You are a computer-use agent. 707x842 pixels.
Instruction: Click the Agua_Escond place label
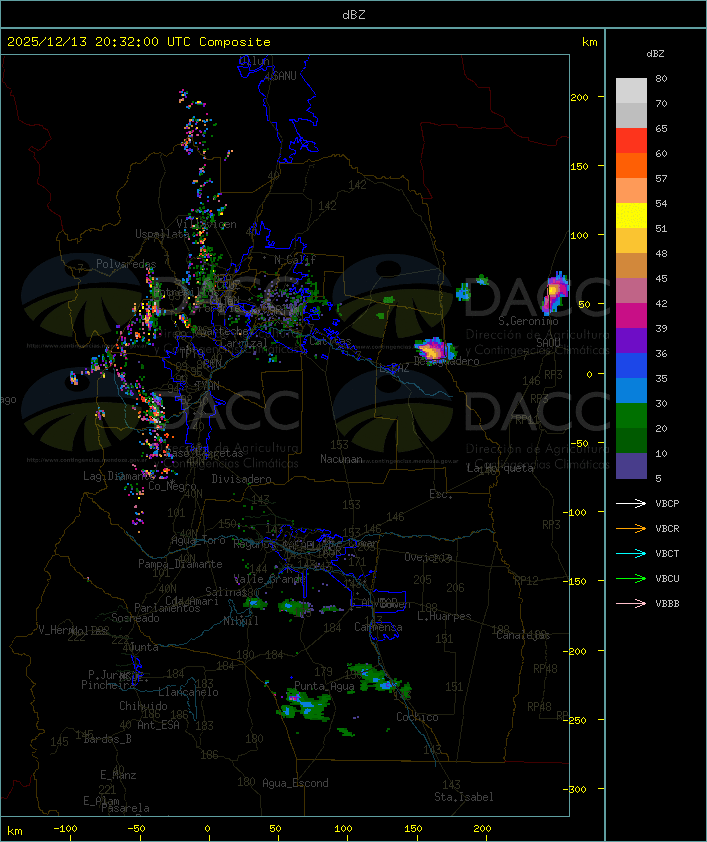(x=295, y=783)
